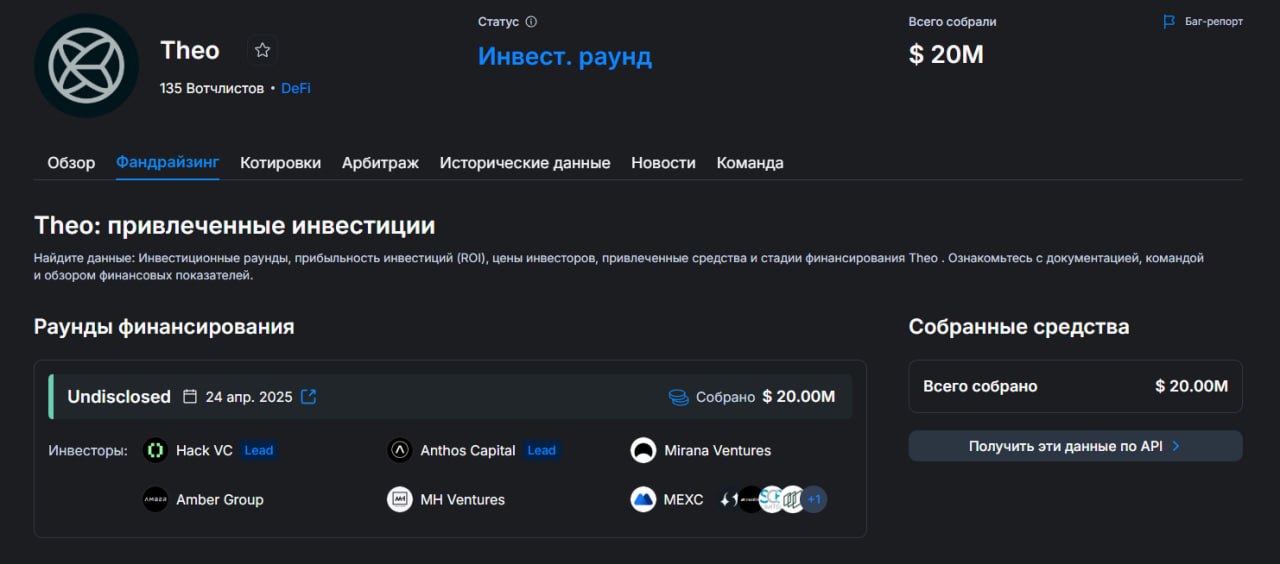The height and width of the screenshot is (564, 1280).
Task: Select the Арбитраж tab
Action: (x=380, y=163)
